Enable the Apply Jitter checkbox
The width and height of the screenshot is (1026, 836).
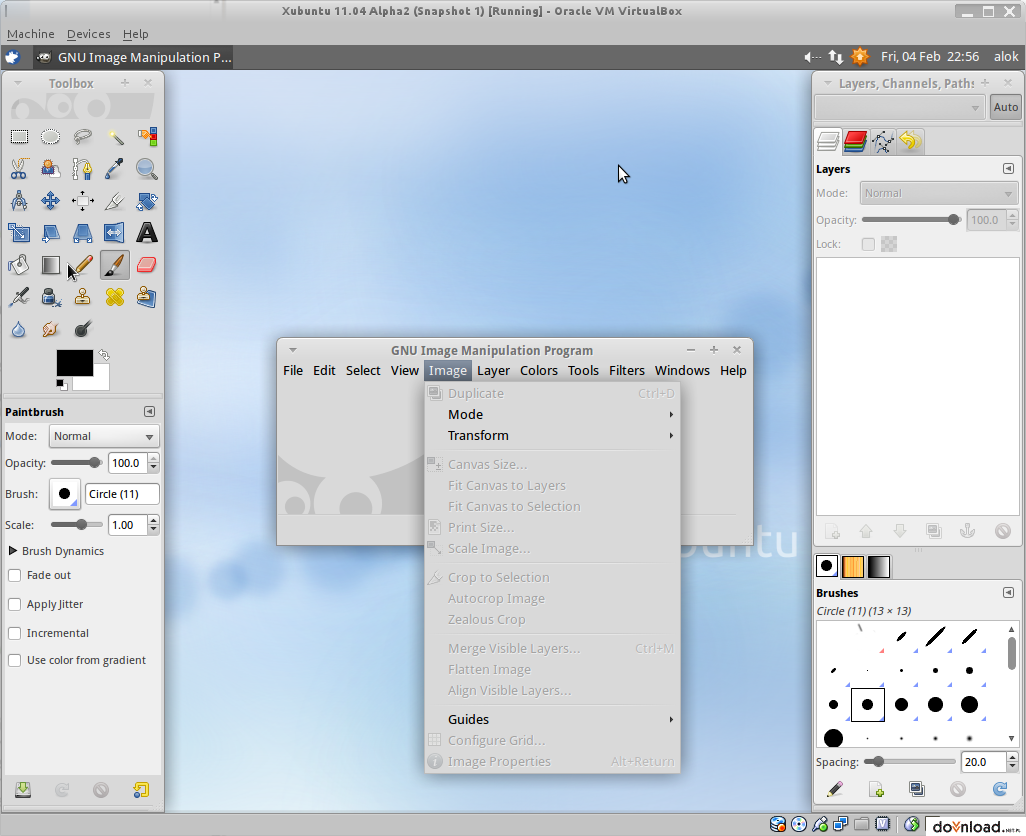tap(14, 604)
